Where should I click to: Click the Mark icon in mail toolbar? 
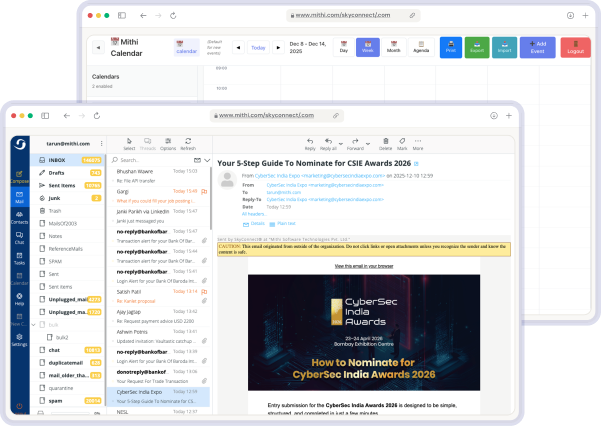click(x=403, y=141)
